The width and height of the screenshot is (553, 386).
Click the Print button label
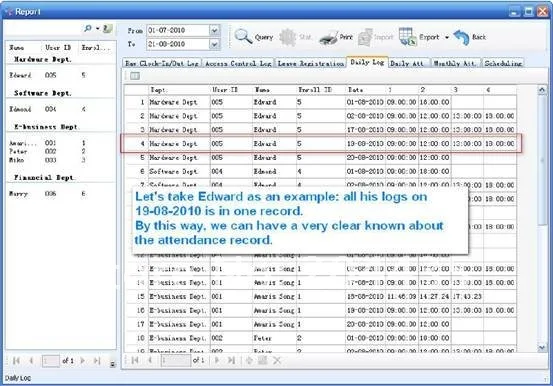346,37
